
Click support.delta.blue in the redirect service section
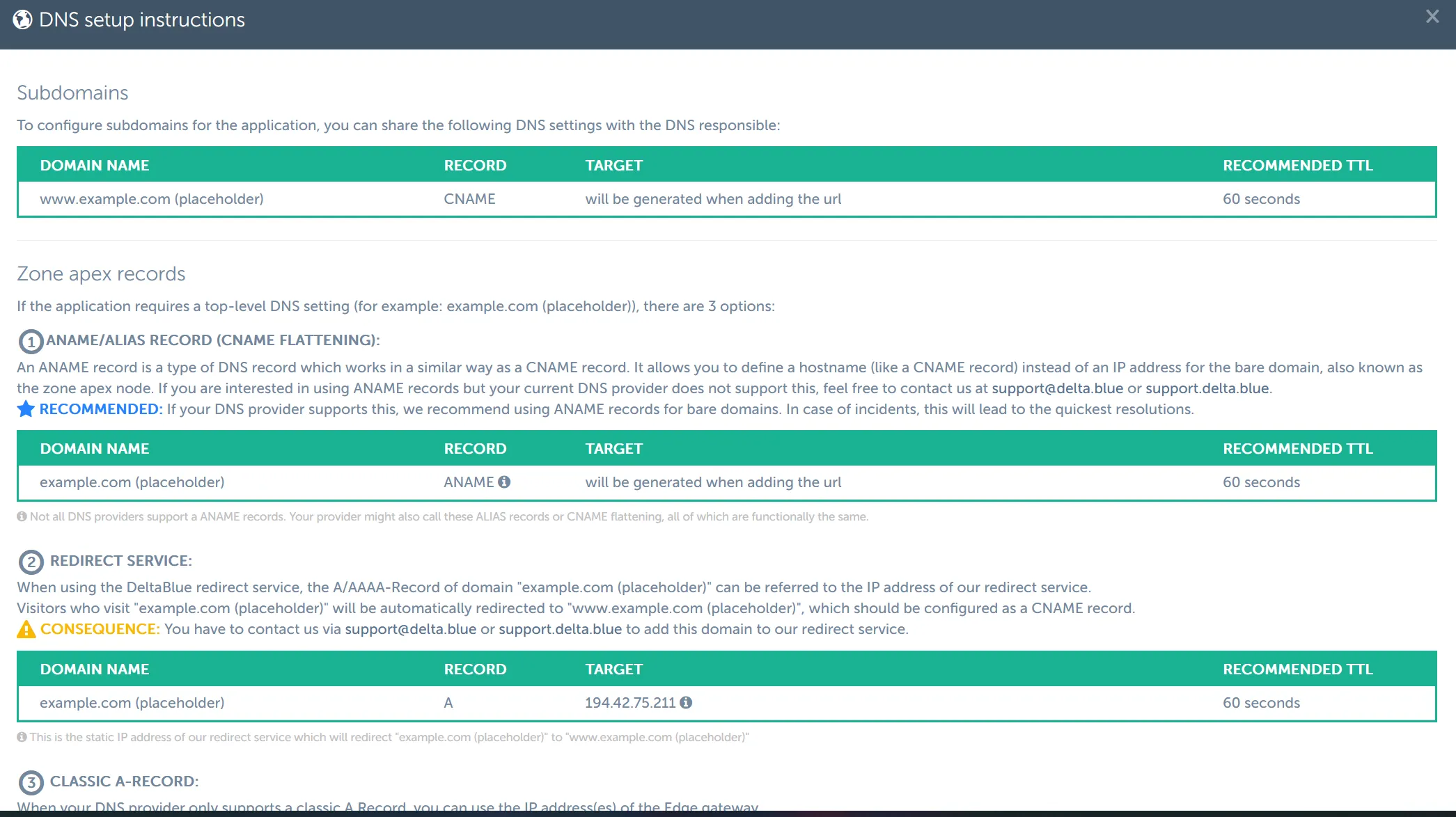pyautogui.click(x=559, y=628)
